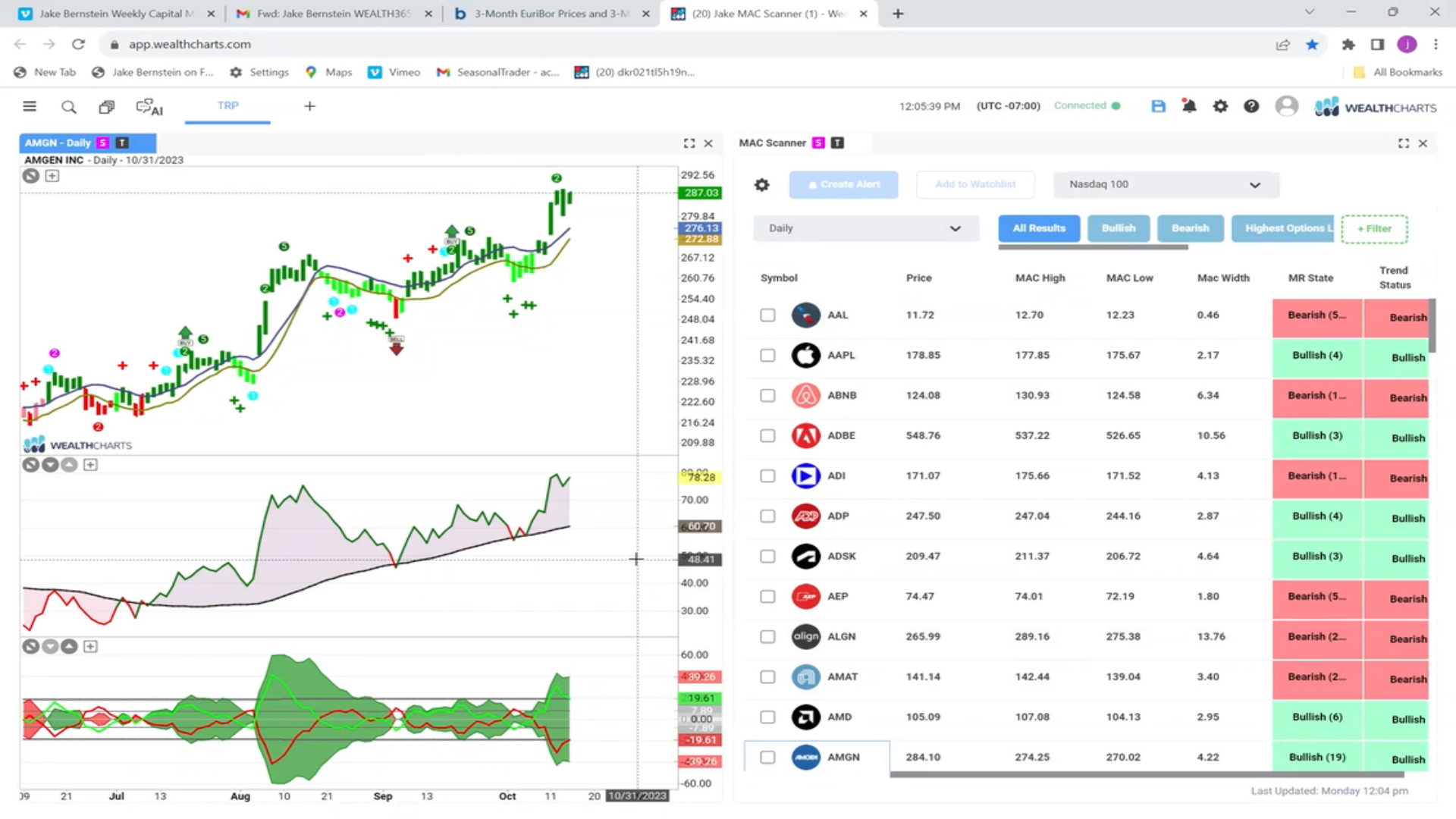Save the workspace with disk icon
This screenshot has height=819, width=1456.
click(x=1158, y=106)
